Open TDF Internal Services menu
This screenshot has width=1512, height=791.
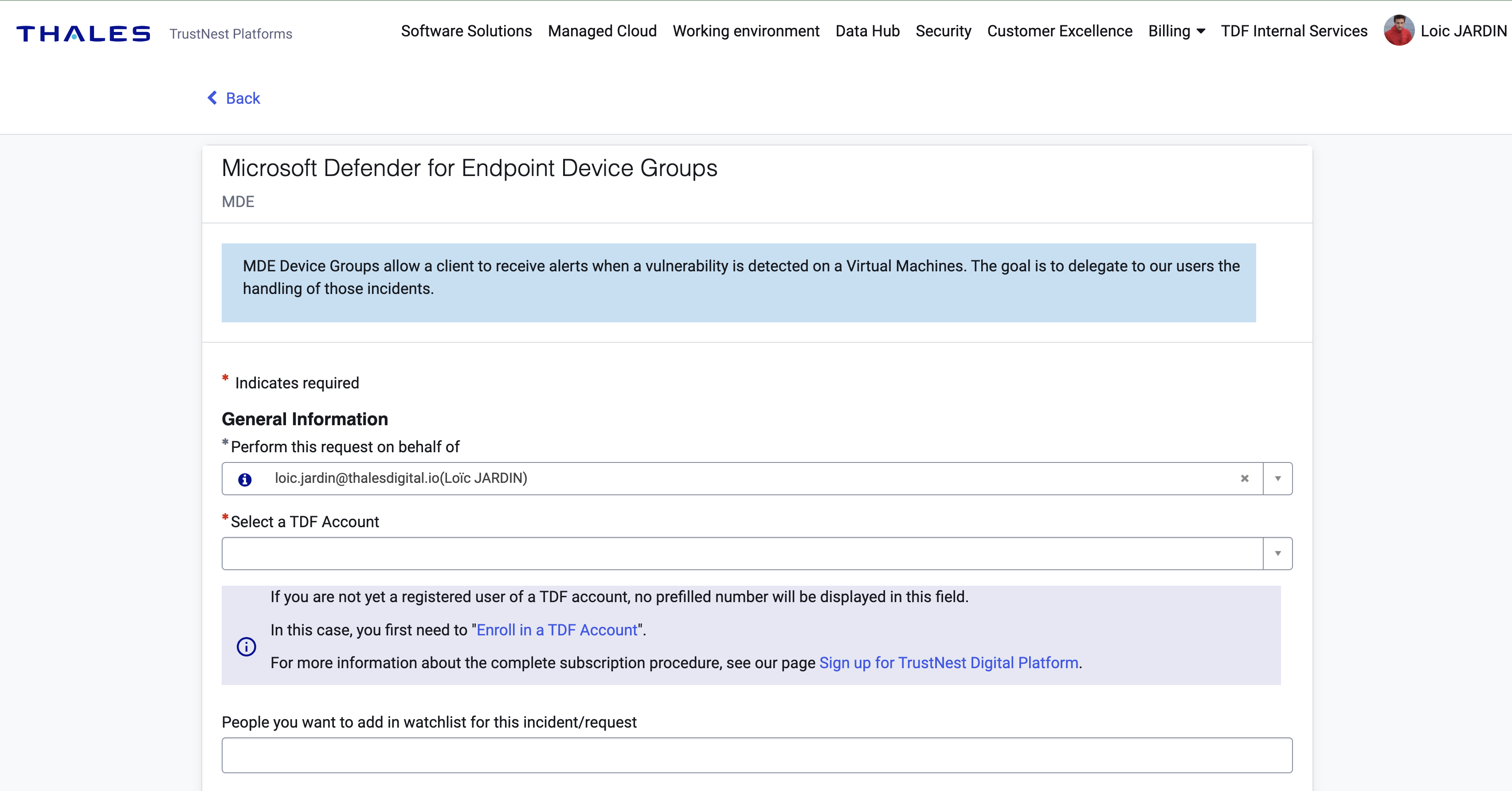tap(1294, 31)
